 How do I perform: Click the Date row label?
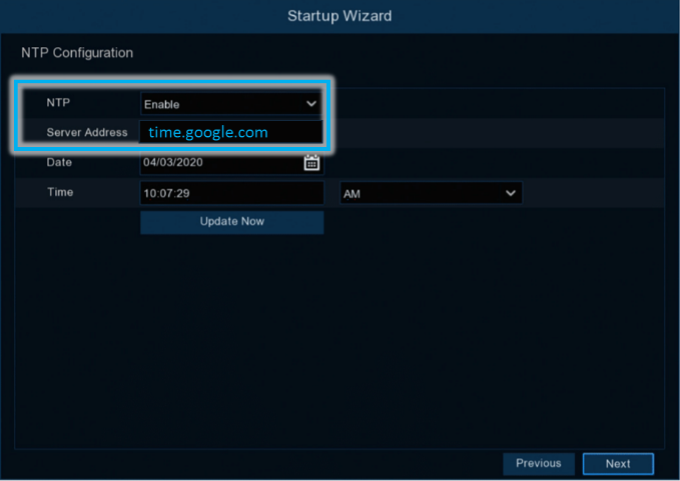59,162
